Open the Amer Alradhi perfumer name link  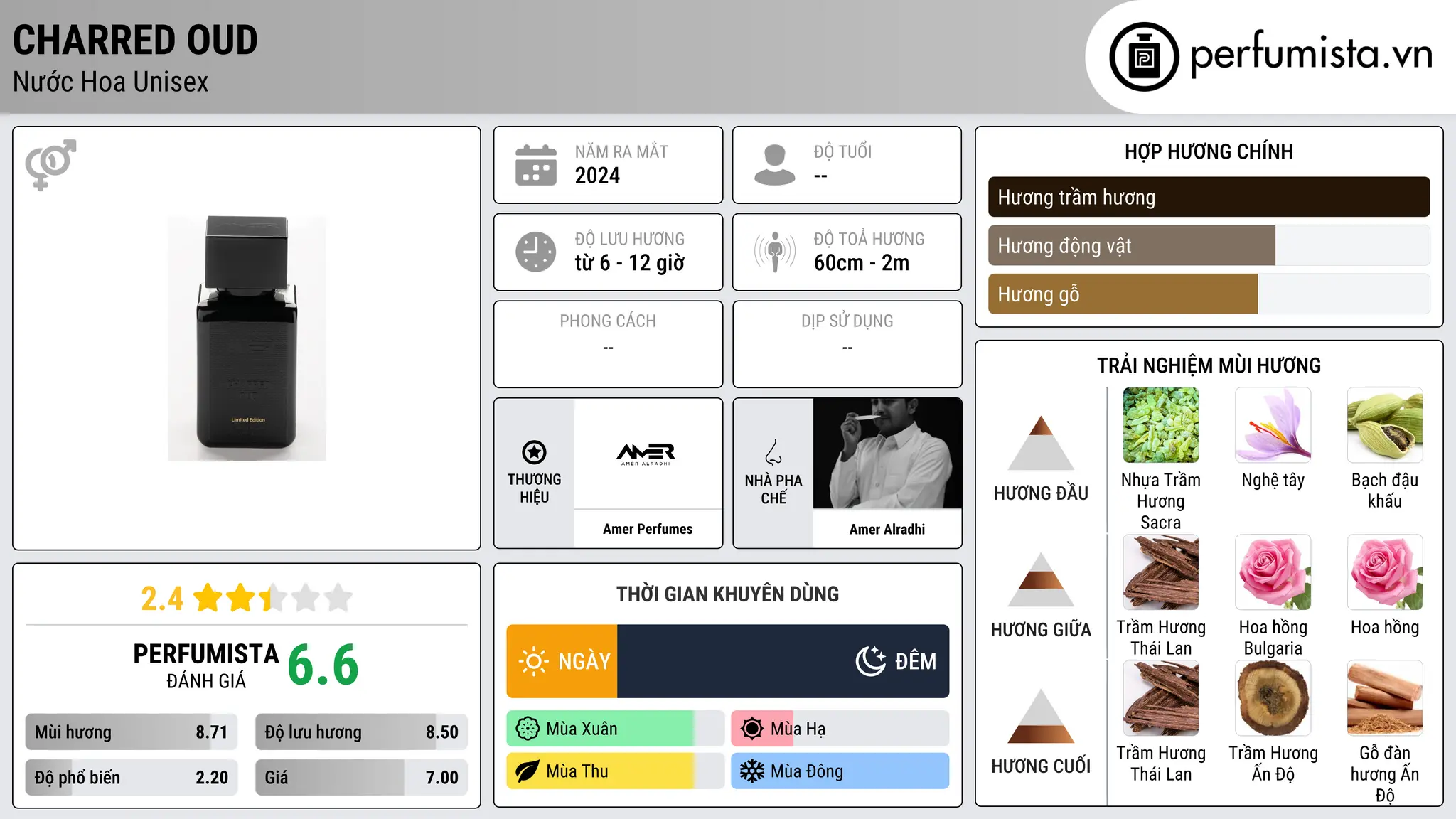887,529
